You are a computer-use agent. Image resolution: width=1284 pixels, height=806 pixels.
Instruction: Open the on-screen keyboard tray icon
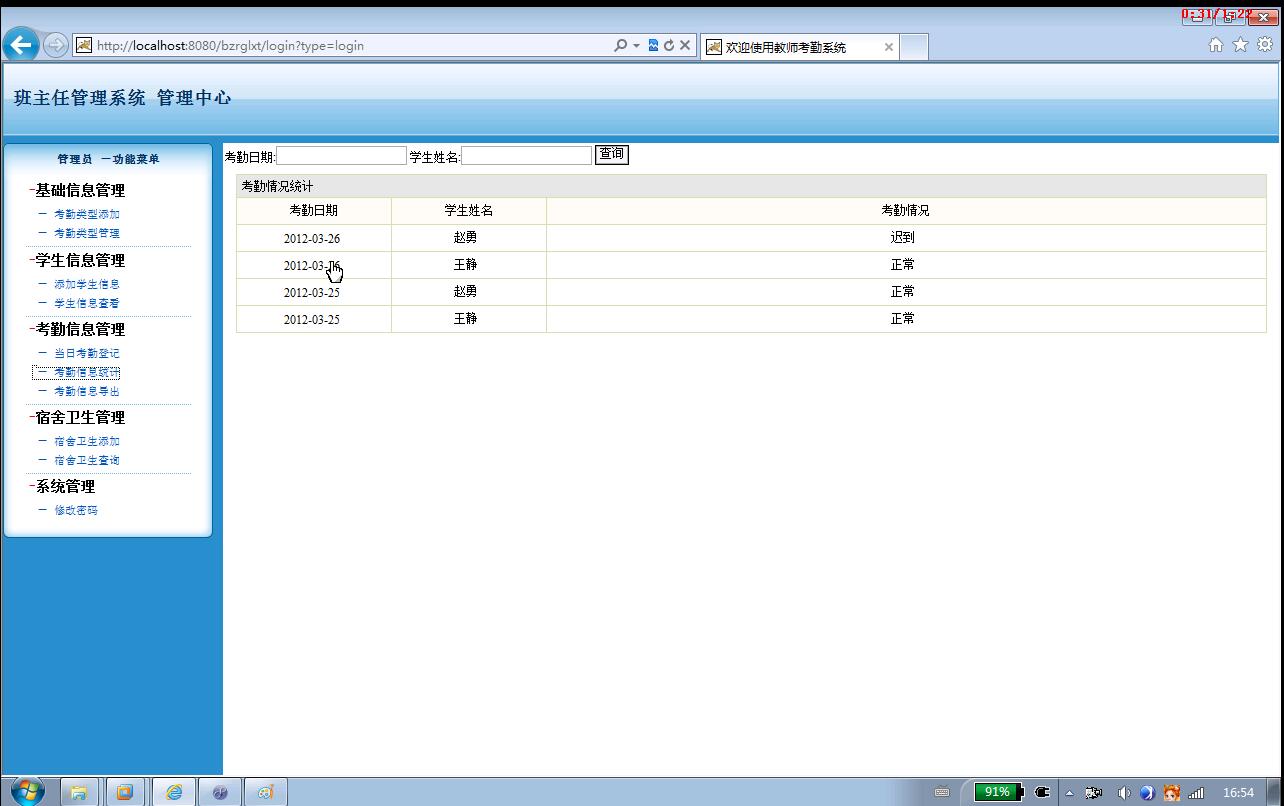942,792
